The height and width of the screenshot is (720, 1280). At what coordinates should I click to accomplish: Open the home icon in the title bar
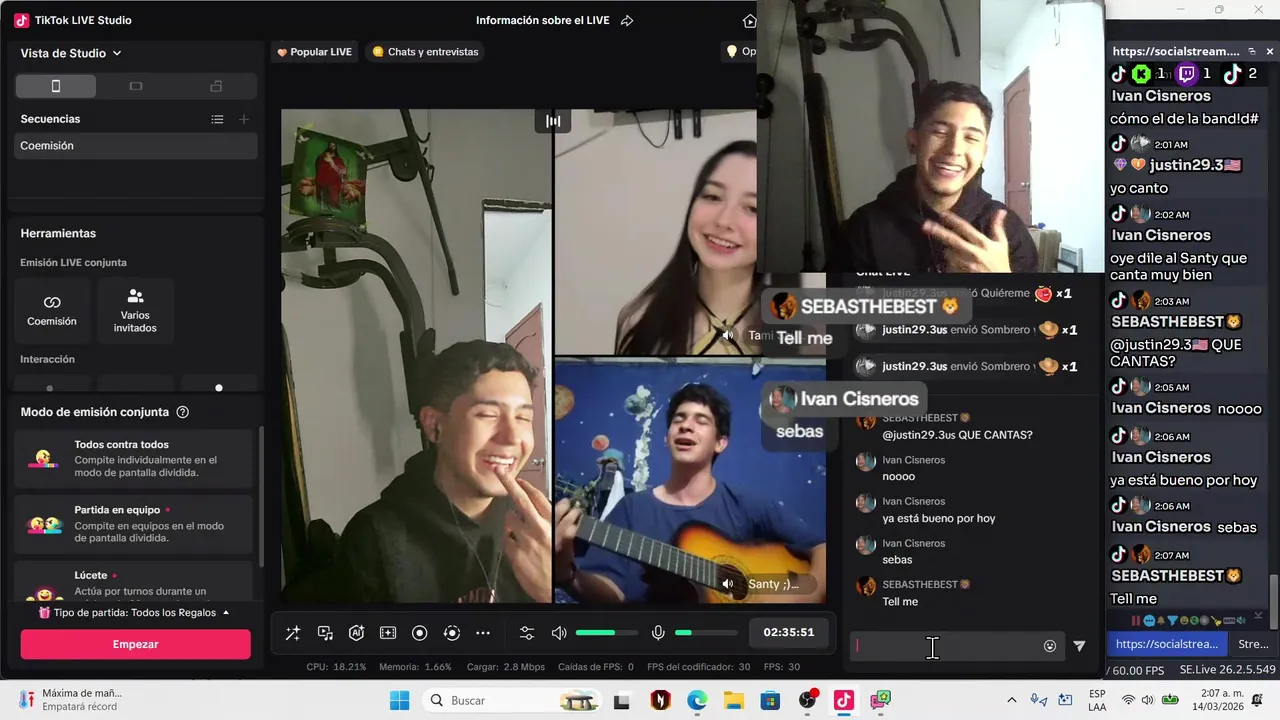(750, 20)
